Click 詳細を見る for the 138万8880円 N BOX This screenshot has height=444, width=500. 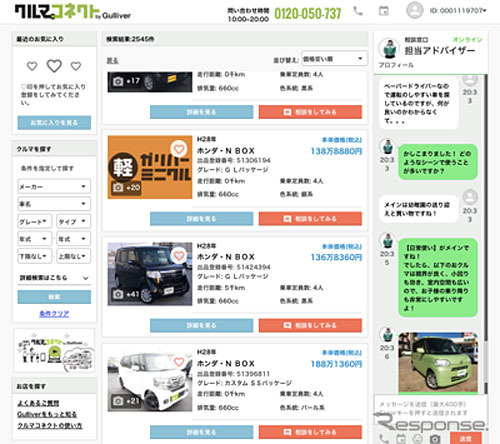(202, 219)
